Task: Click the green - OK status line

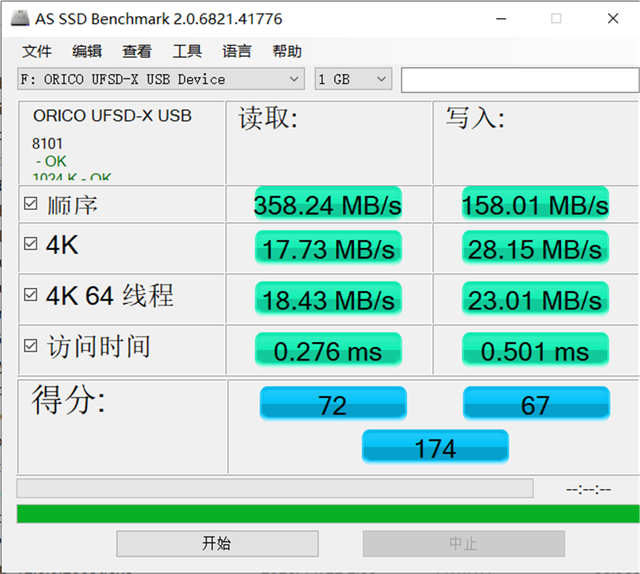Action: point(51,161)
